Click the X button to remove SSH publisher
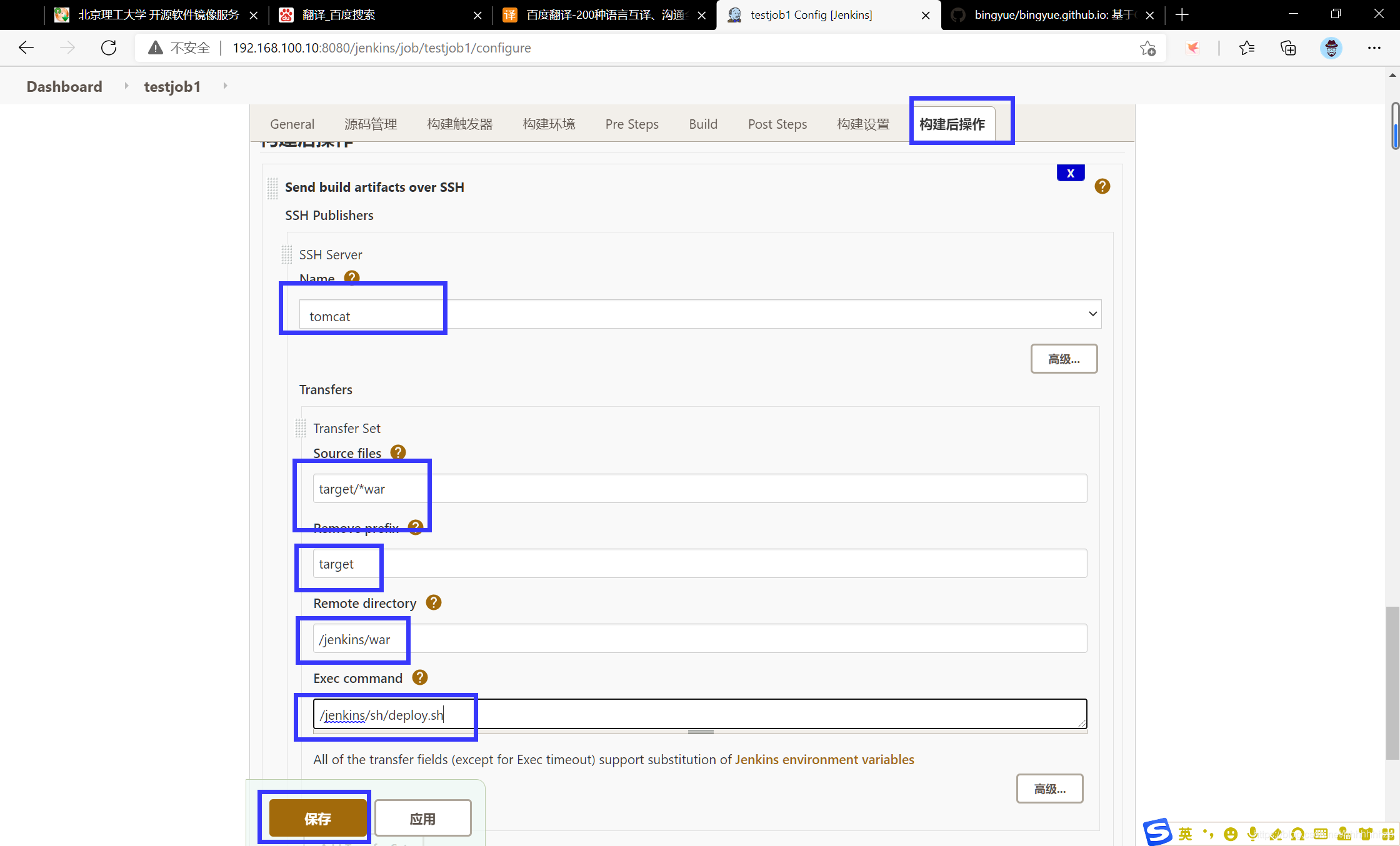 (x=1070, y=173)
